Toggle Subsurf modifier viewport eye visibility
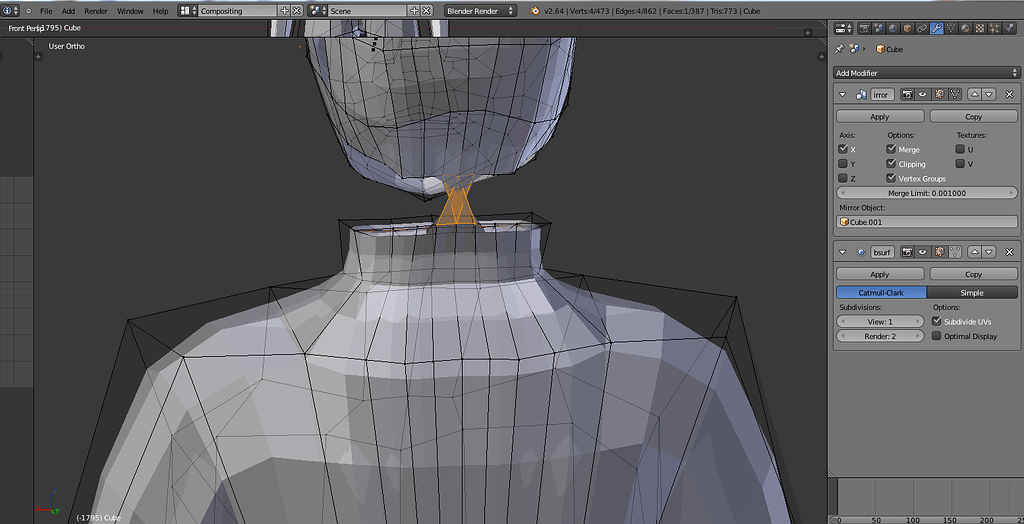This screenshot has height=524, width=1024. (922, 252)
